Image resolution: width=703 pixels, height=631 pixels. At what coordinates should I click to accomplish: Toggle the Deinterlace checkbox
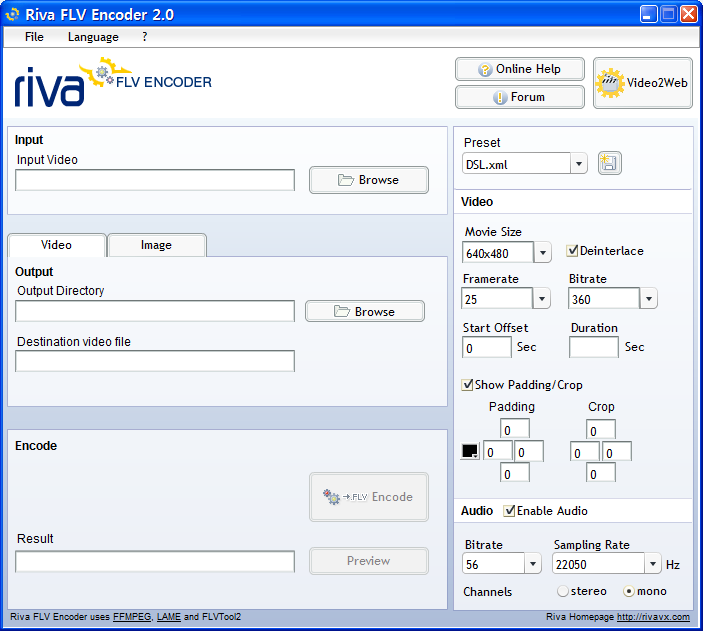(x=572, y=251)
